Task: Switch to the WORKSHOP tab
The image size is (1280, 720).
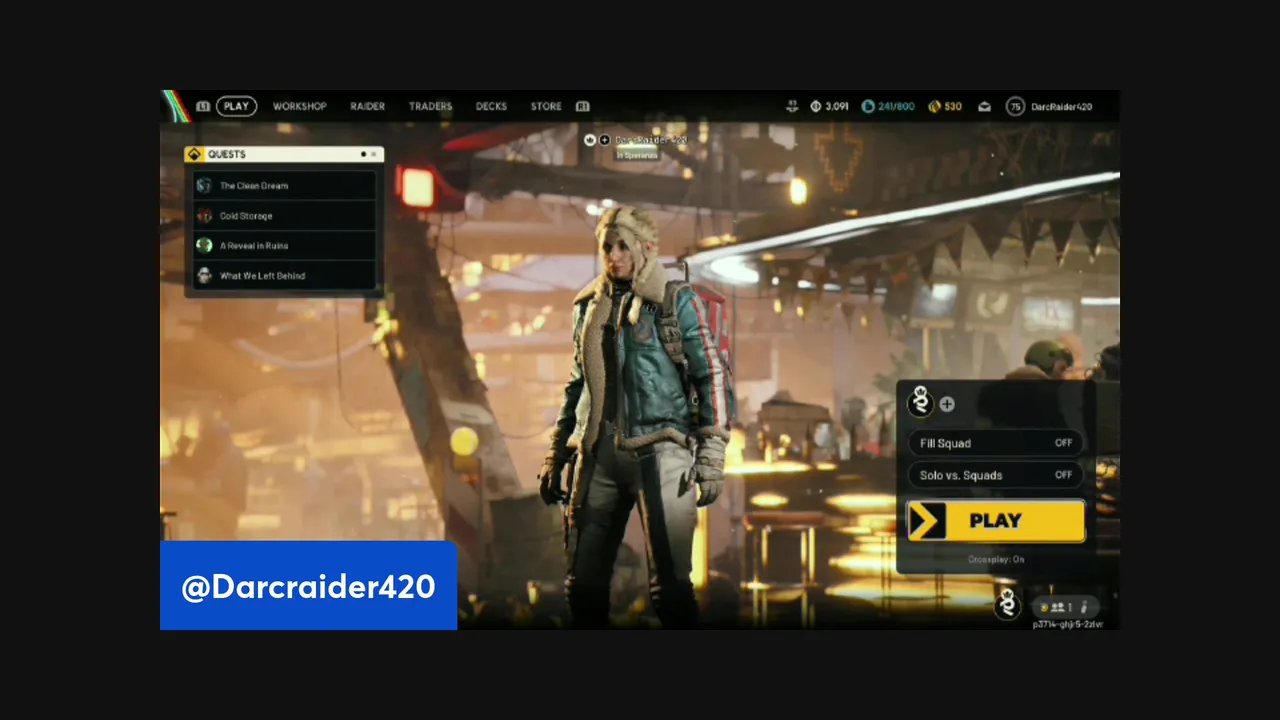Action: click(300, 106)
